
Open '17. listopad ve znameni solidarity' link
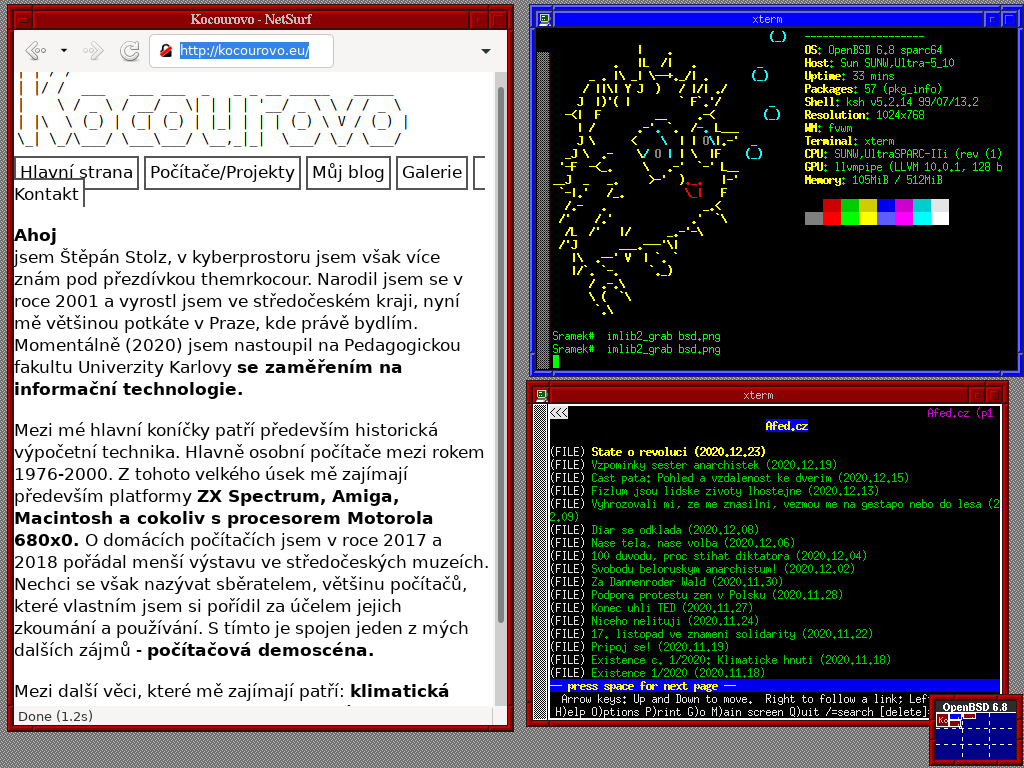732,634
